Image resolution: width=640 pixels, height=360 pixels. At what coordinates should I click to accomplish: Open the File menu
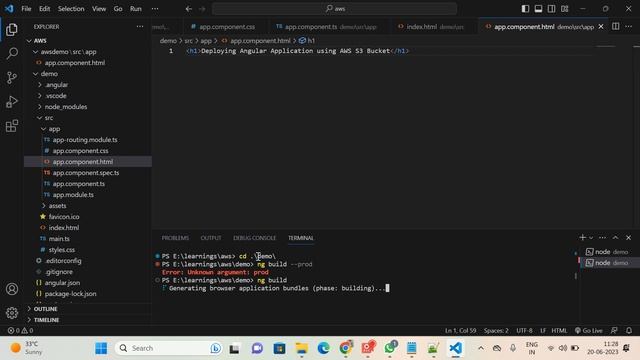[x=27, y=9]
